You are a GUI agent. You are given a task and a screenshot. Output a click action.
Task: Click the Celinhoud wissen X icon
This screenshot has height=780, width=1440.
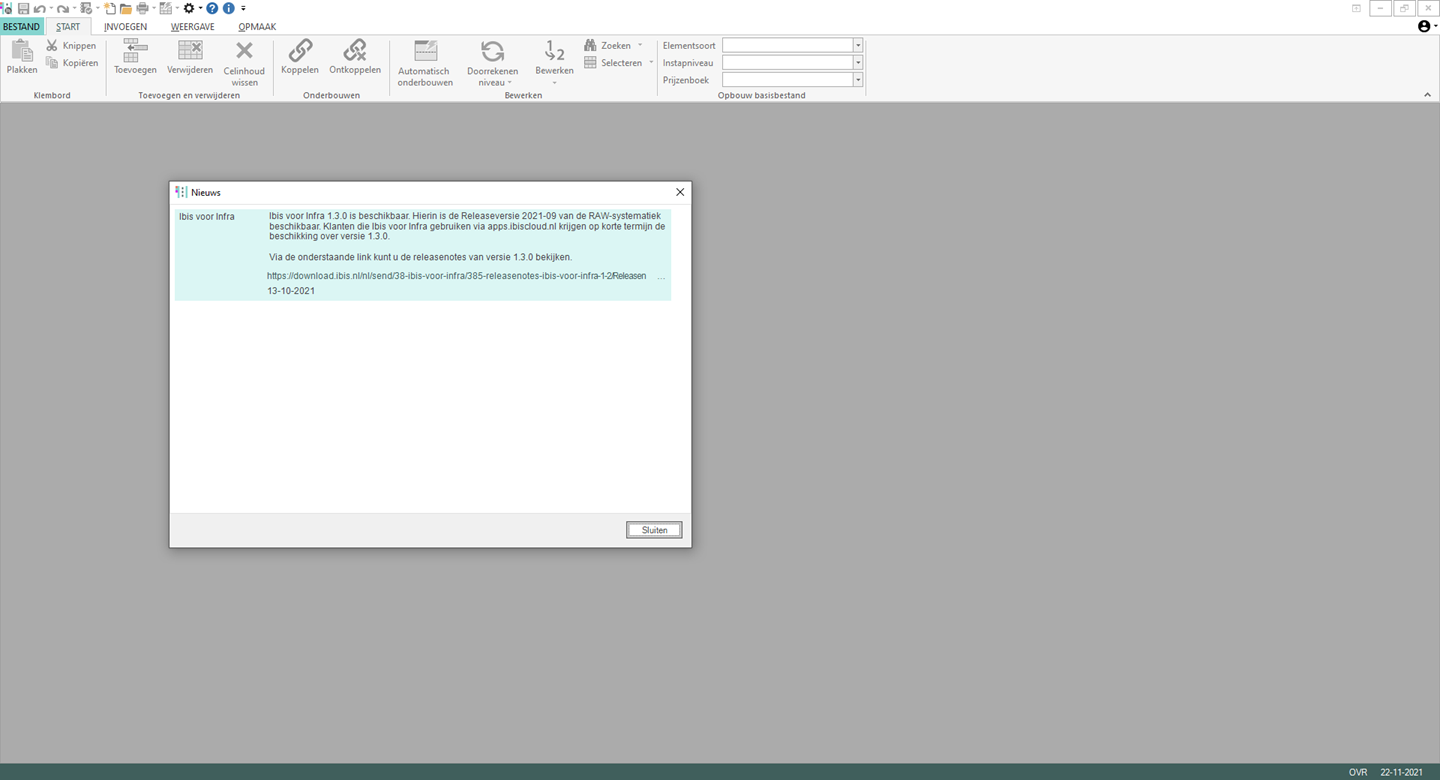pos(244,51)
